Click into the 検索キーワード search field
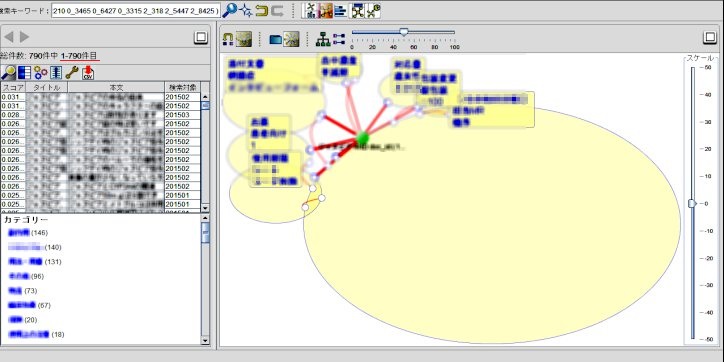 tap(135, 11)
